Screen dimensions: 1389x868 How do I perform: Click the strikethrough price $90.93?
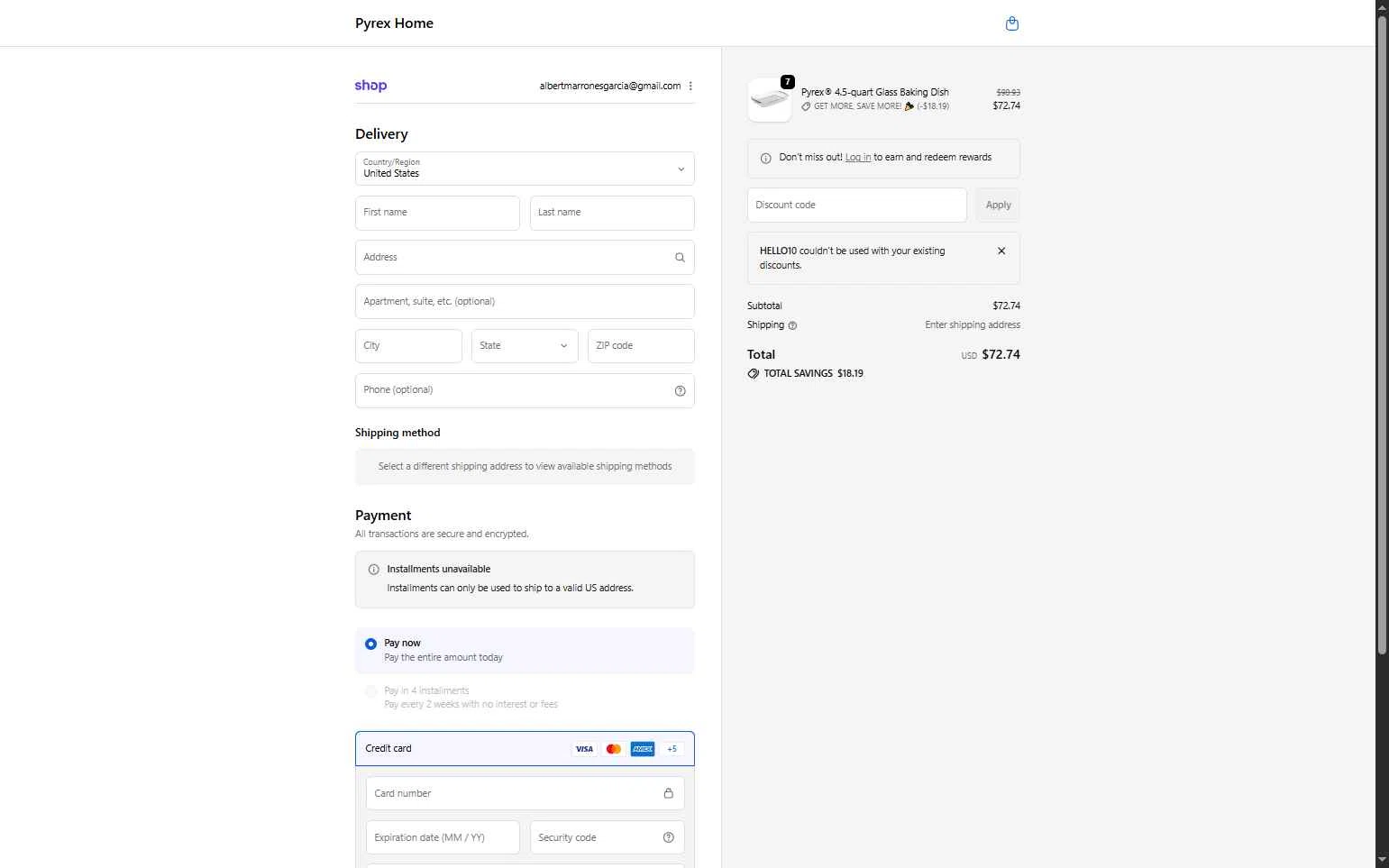coord(1008,92)
